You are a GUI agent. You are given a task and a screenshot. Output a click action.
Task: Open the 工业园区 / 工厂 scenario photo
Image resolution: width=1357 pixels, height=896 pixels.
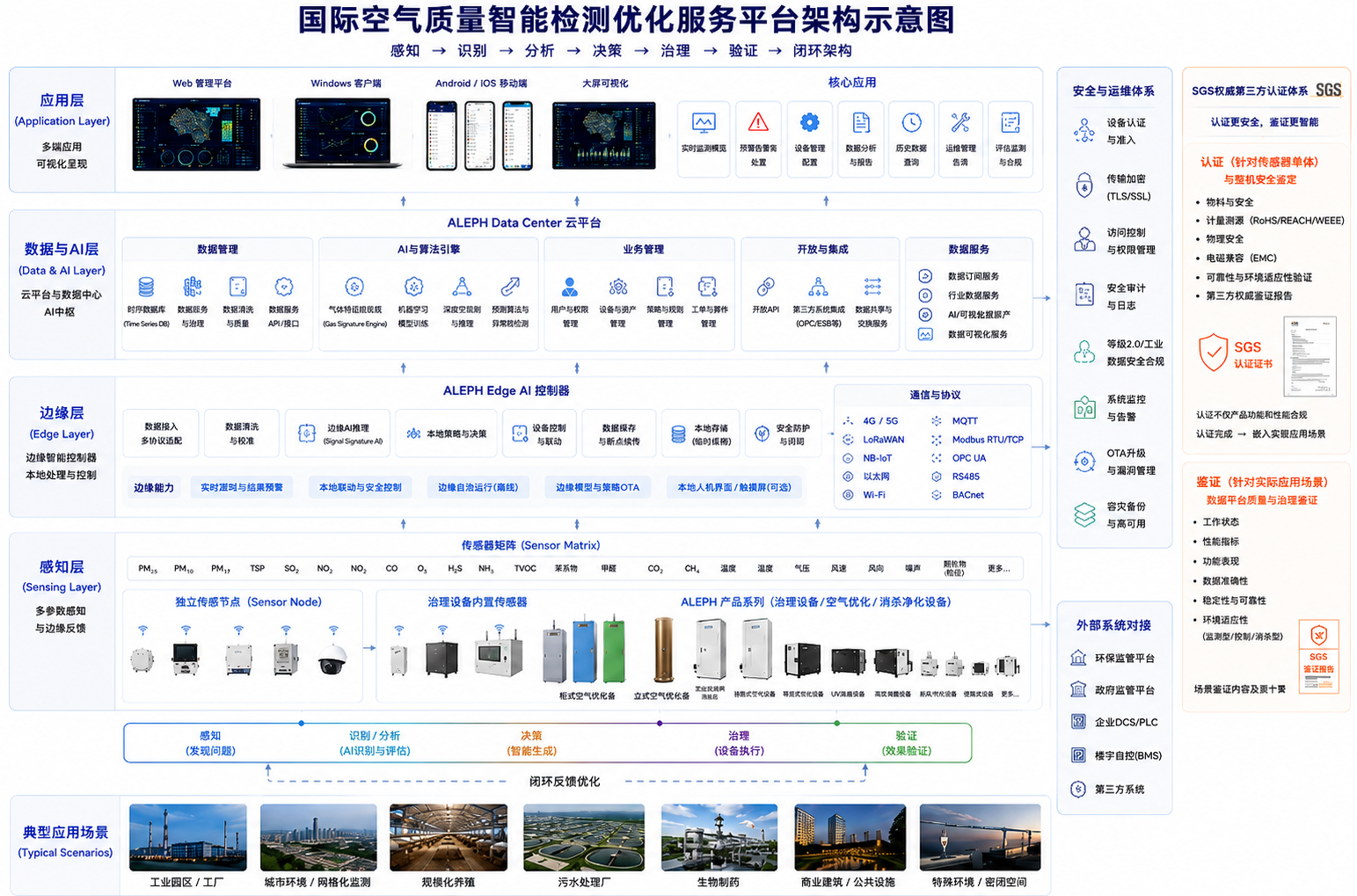[188, 836]
